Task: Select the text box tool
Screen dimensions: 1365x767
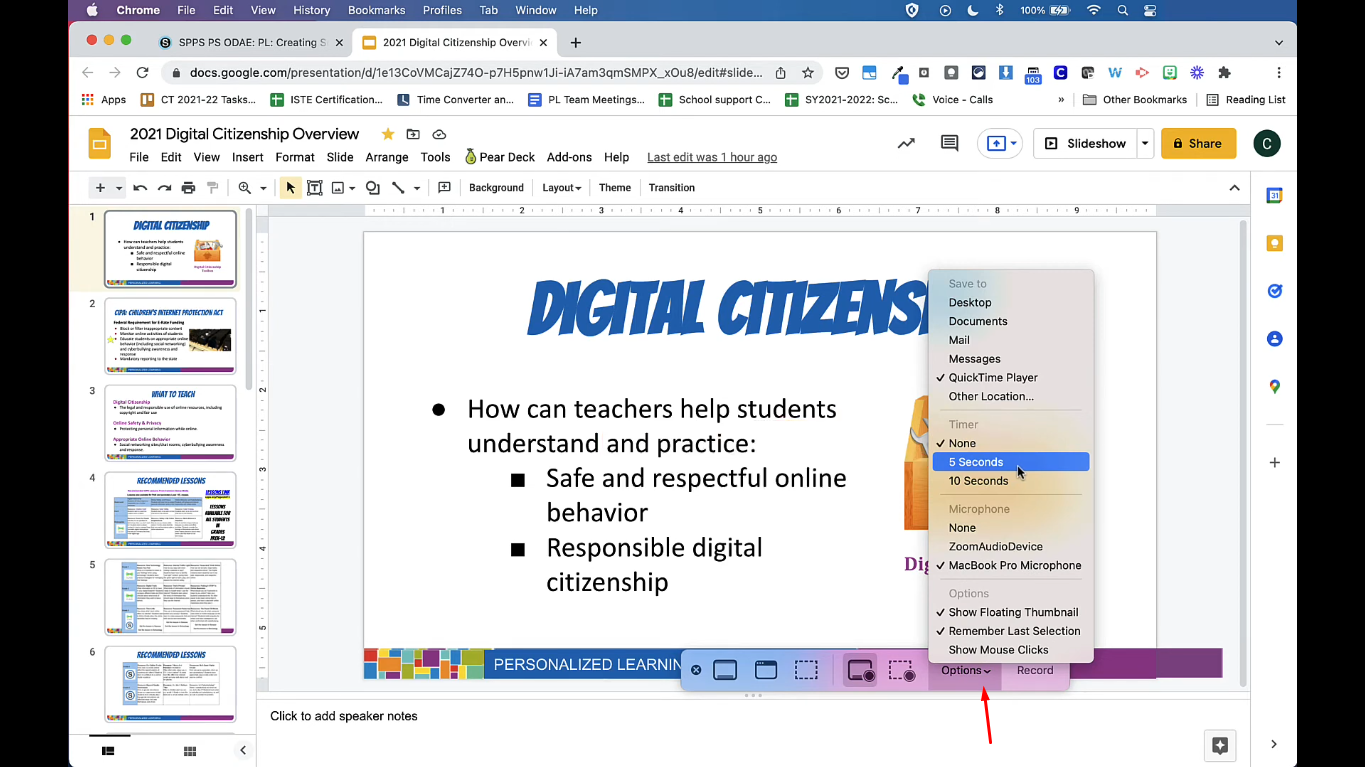Action: (314, 188)
